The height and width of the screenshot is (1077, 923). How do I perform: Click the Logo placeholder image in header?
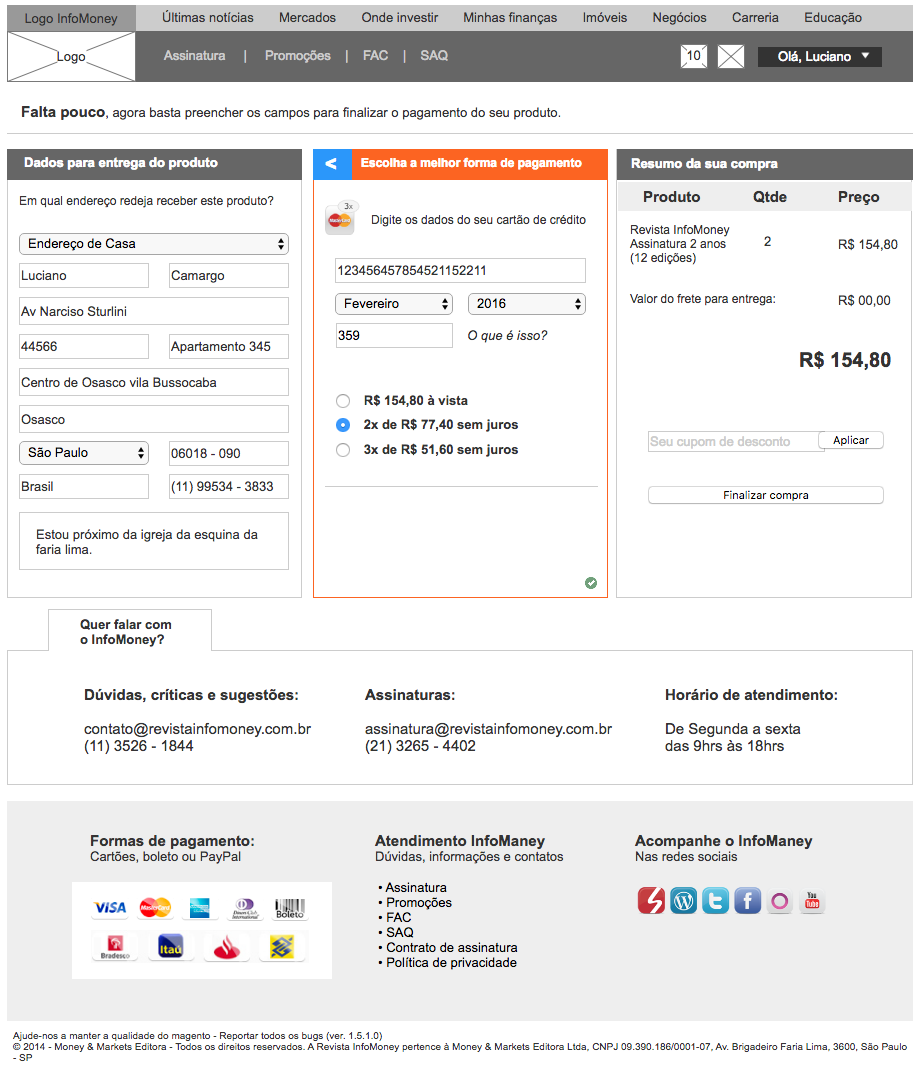pyautogui.click(x=71, y=56)
